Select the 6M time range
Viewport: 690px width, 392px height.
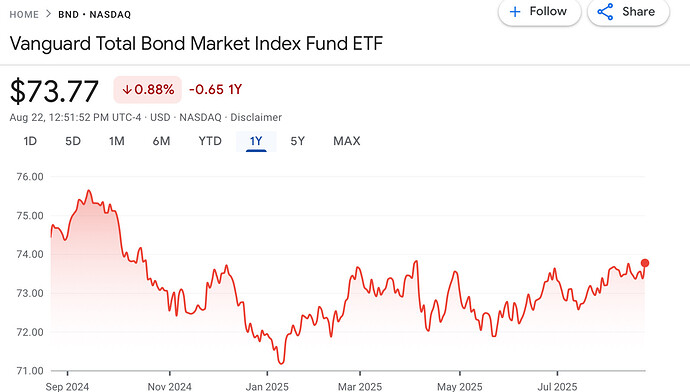[x=161, y=141]
